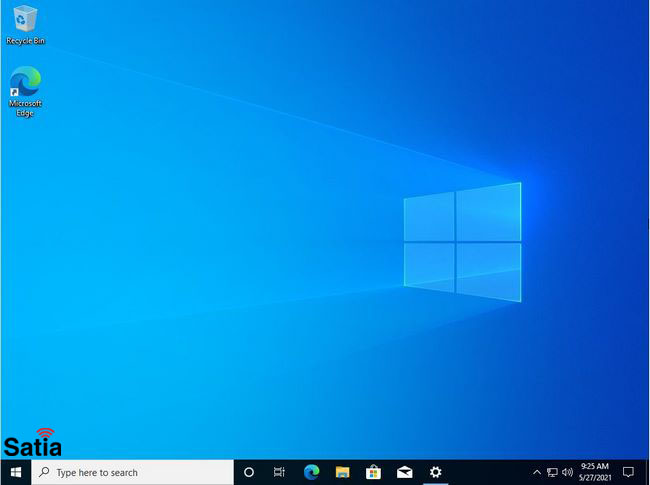Open the Recycle Bin desktop icon
The width and height of the screenshot is (650, 485).
coord(25,25)
